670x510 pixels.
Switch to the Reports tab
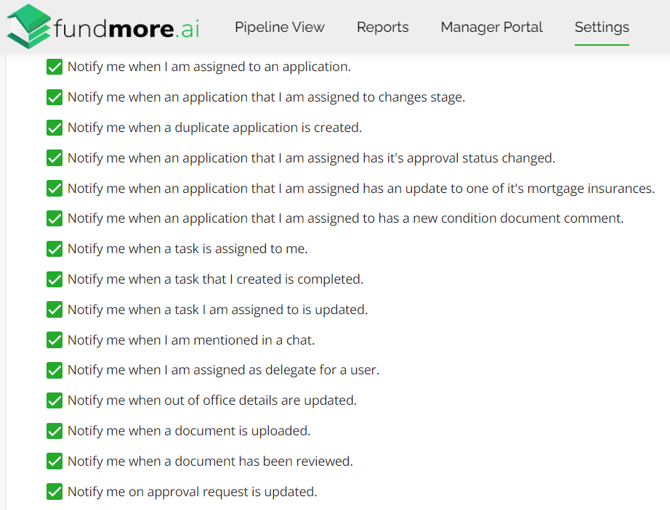[x=382, y=27]
